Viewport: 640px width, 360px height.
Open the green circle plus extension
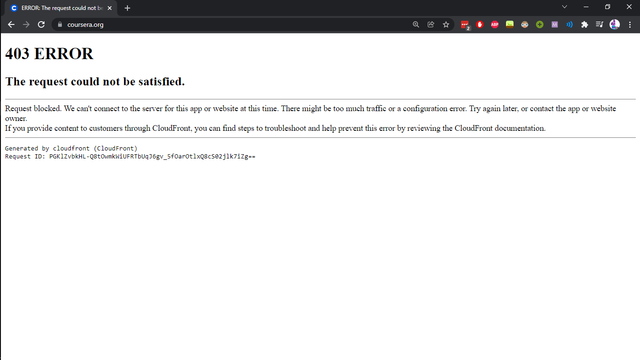(540, 24)
